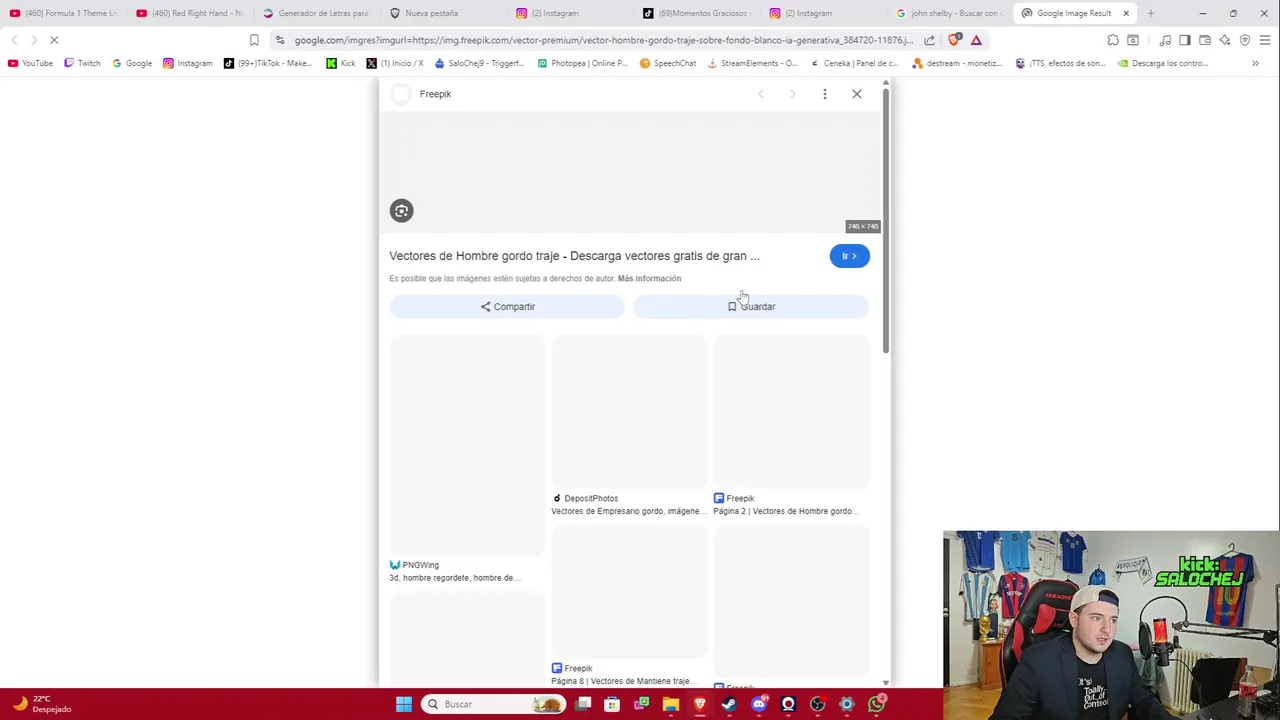Screen dimensions: 1280x720
Task: Go to next image with right arrow
Action: pos(792,94)
